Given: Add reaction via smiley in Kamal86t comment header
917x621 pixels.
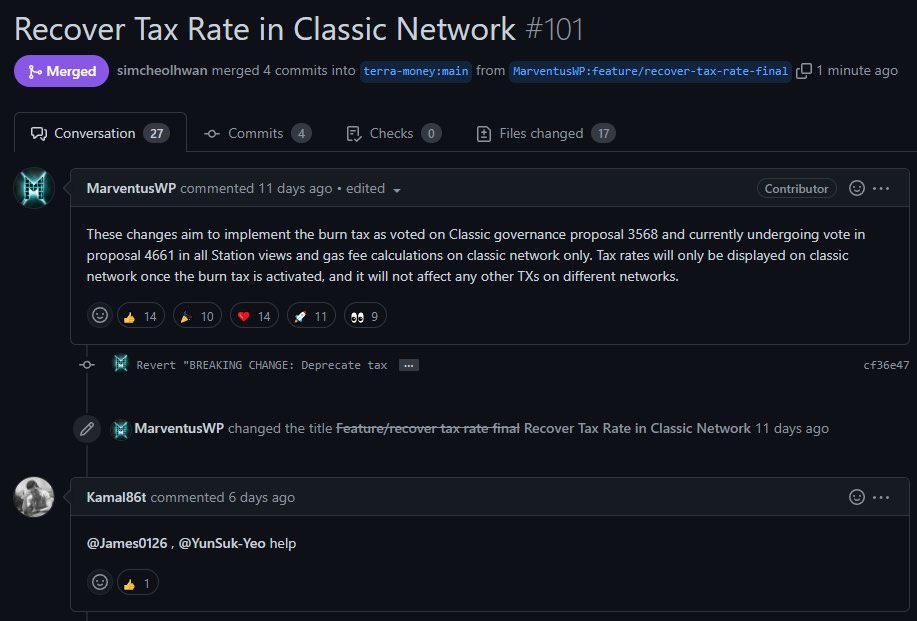Looking at the screenshot, I should [x=857, y=497].
